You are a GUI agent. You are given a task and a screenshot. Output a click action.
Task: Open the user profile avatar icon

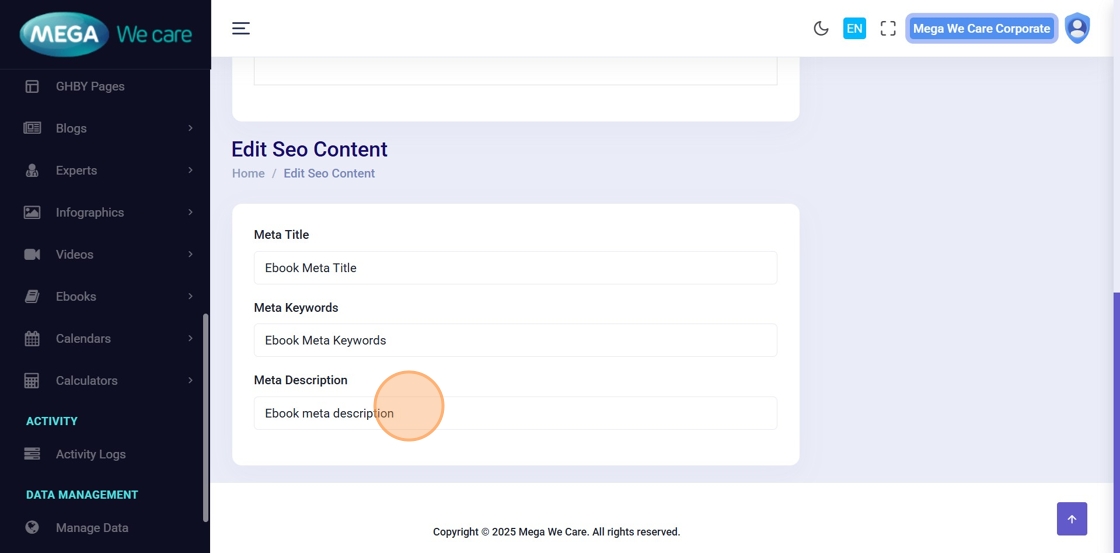pos(1077,29)
